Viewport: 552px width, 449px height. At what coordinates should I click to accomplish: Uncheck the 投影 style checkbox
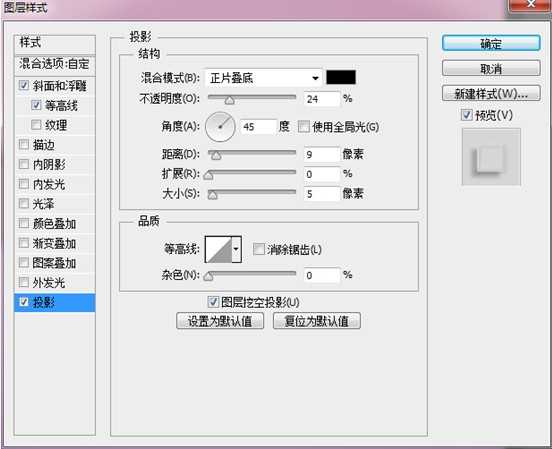pyautogui.click(x=24, y=302)
